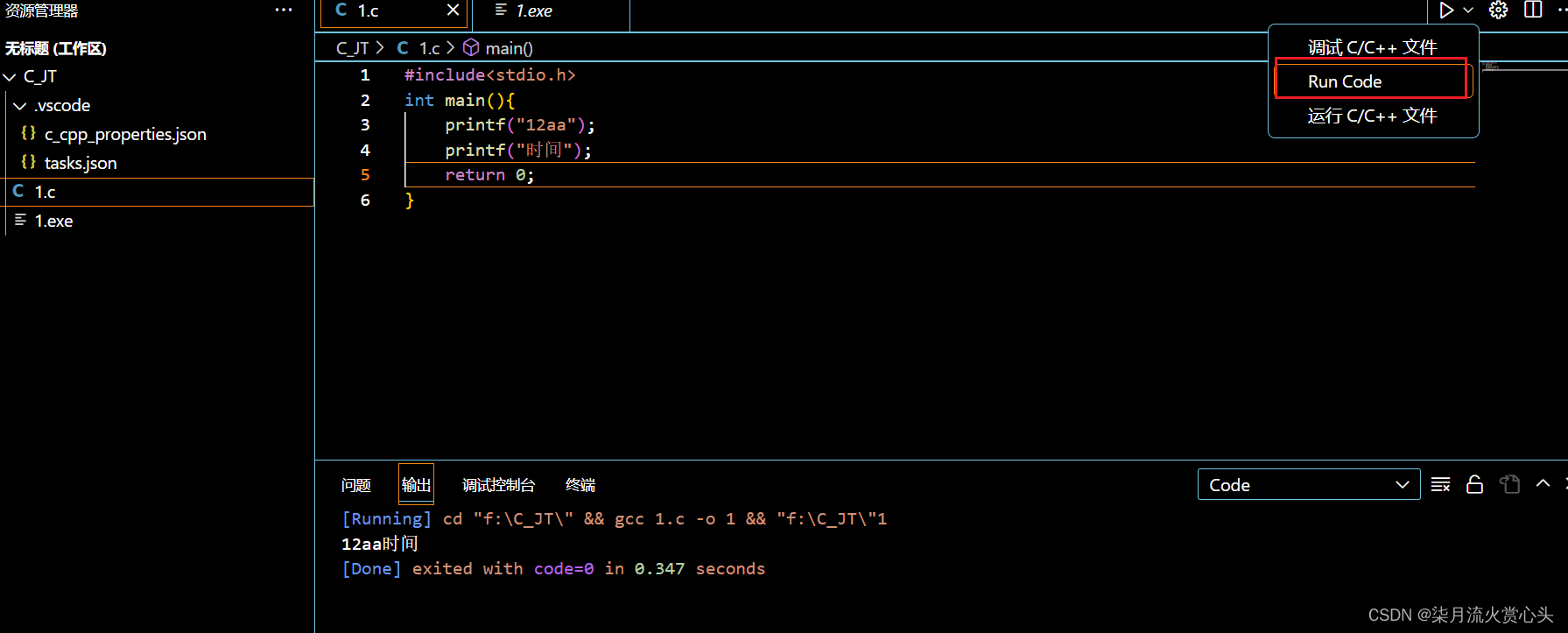Image resolution: width=1568 pixels, height=633 pixels.
Task: Click the [Done] exited with code=0 line
Action: click(x=553, y=569)
